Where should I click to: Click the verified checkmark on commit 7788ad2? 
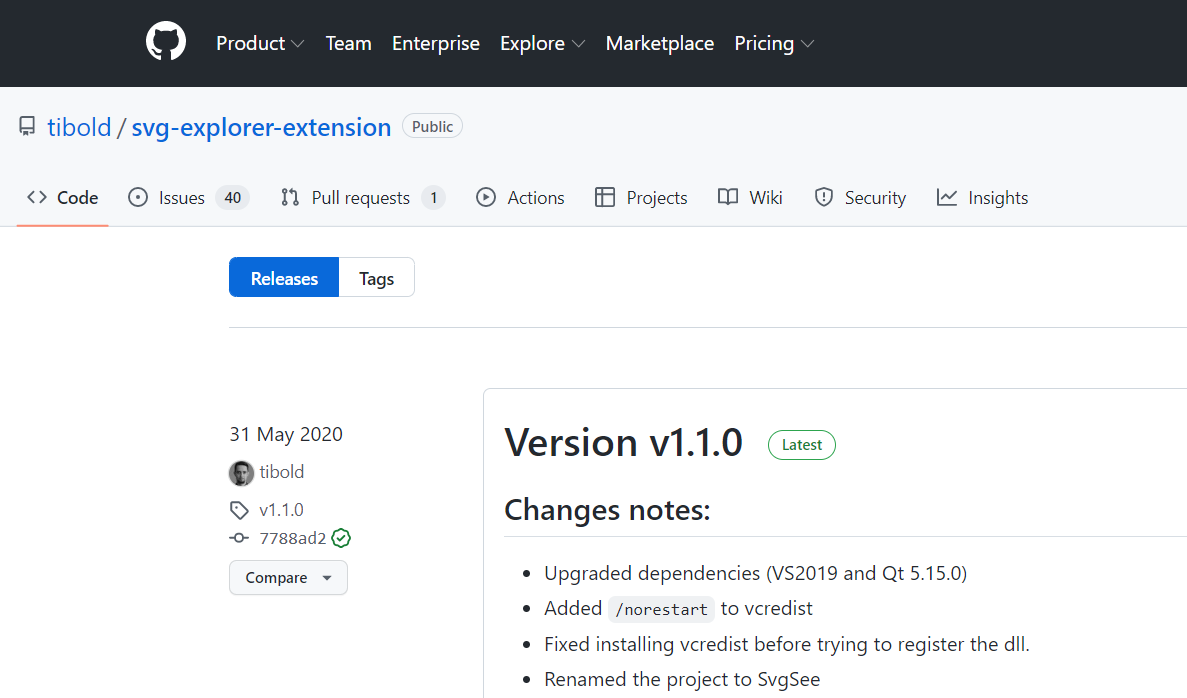click(340, 538)
